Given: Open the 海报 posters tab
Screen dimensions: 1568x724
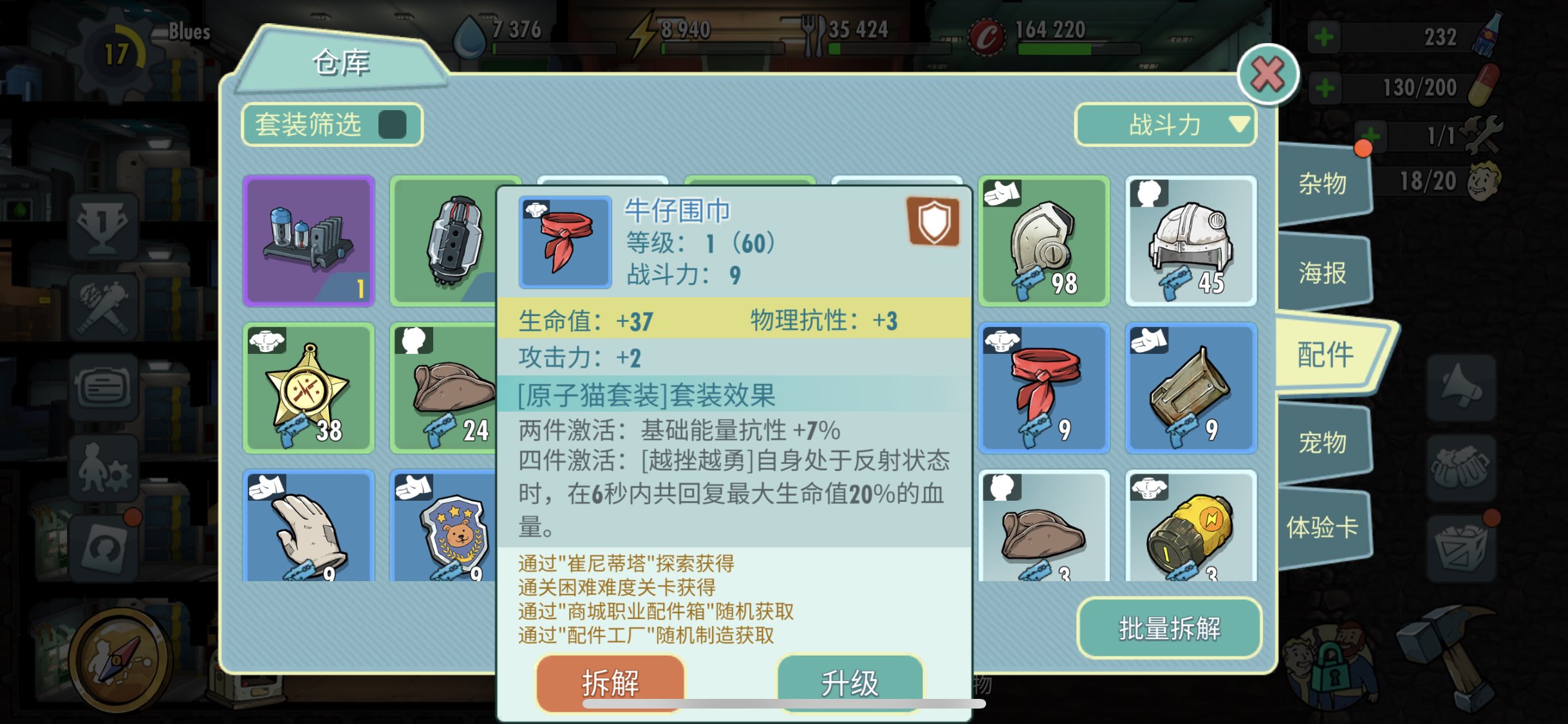Looking at the screenshot, I should point(1323,273).
